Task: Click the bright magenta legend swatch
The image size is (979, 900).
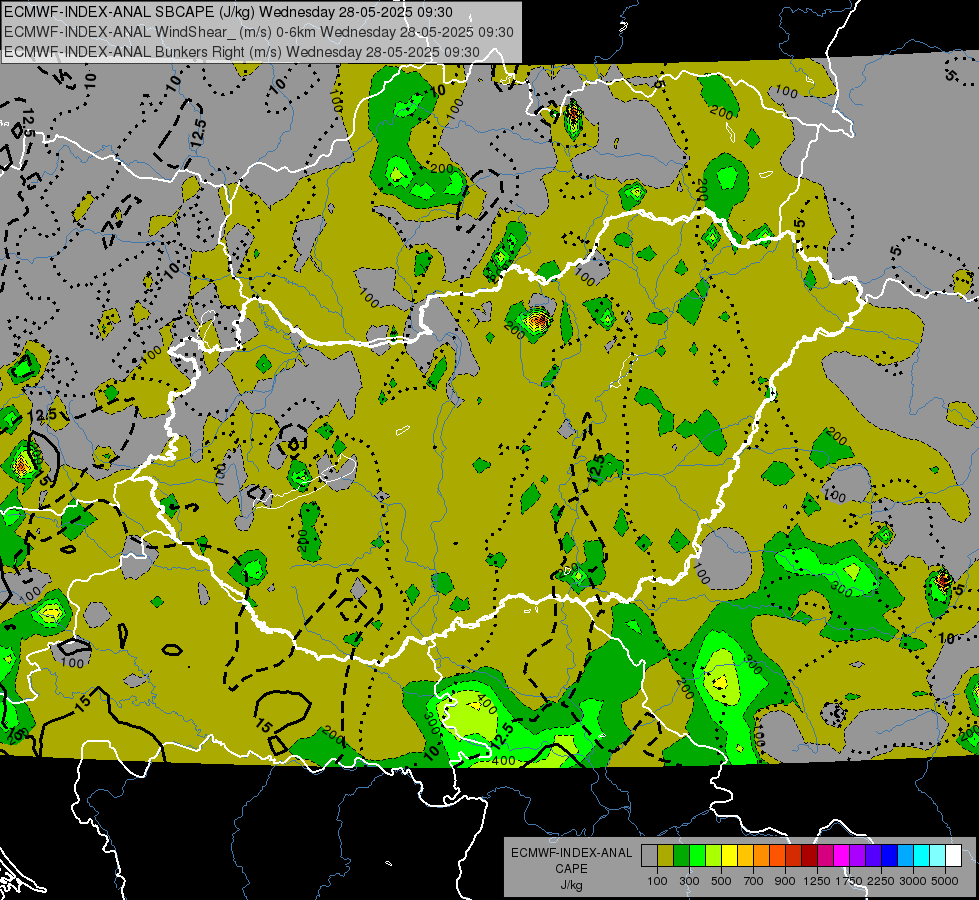Action: click(x=841, y=856)
